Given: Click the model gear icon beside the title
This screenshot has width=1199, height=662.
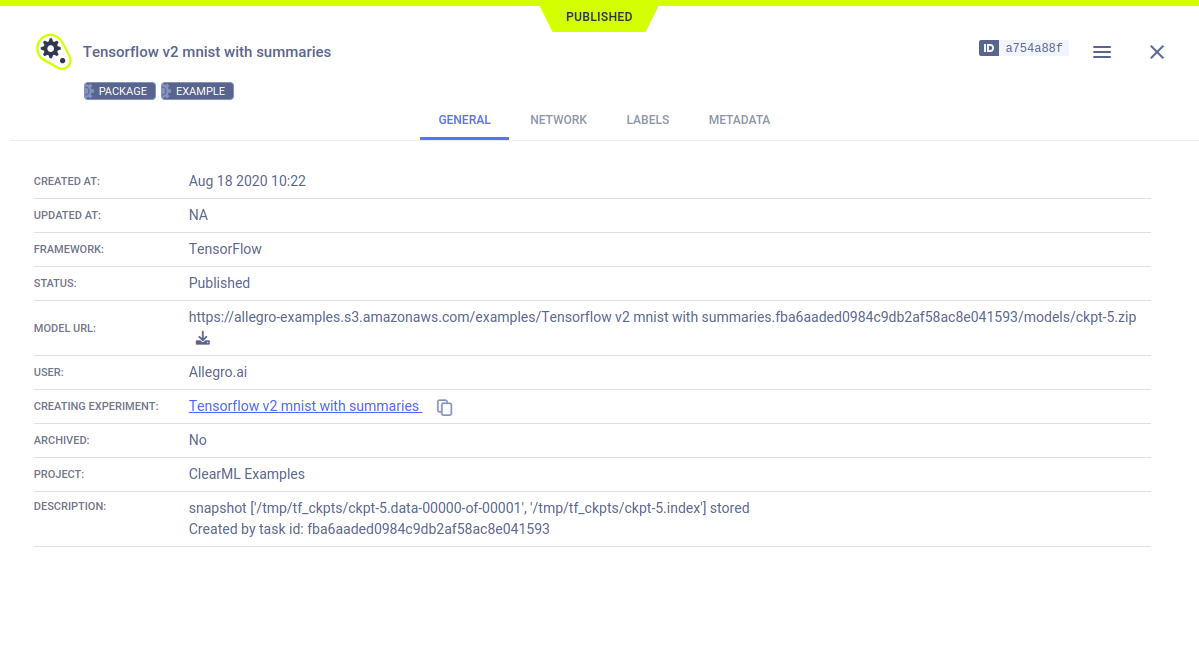Looking at the screenshot, I should click(51, 51).
